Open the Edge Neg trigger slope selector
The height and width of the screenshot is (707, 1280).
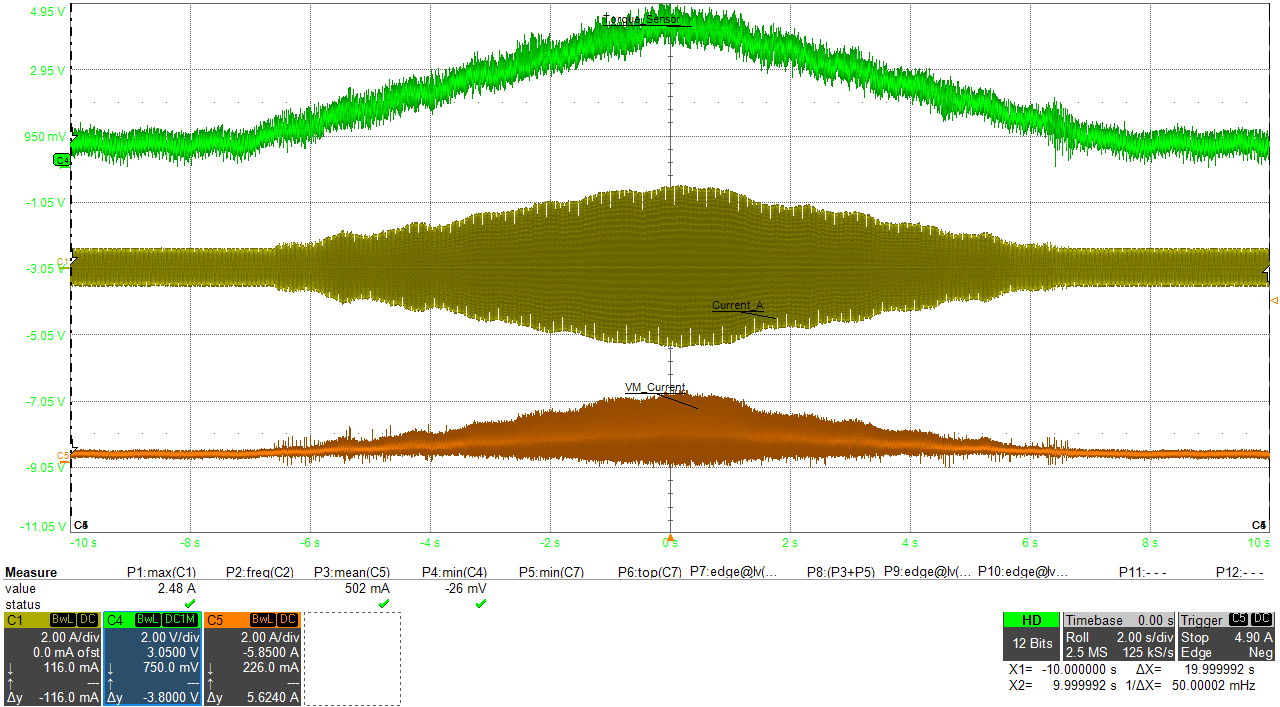tap(1197, 653)
